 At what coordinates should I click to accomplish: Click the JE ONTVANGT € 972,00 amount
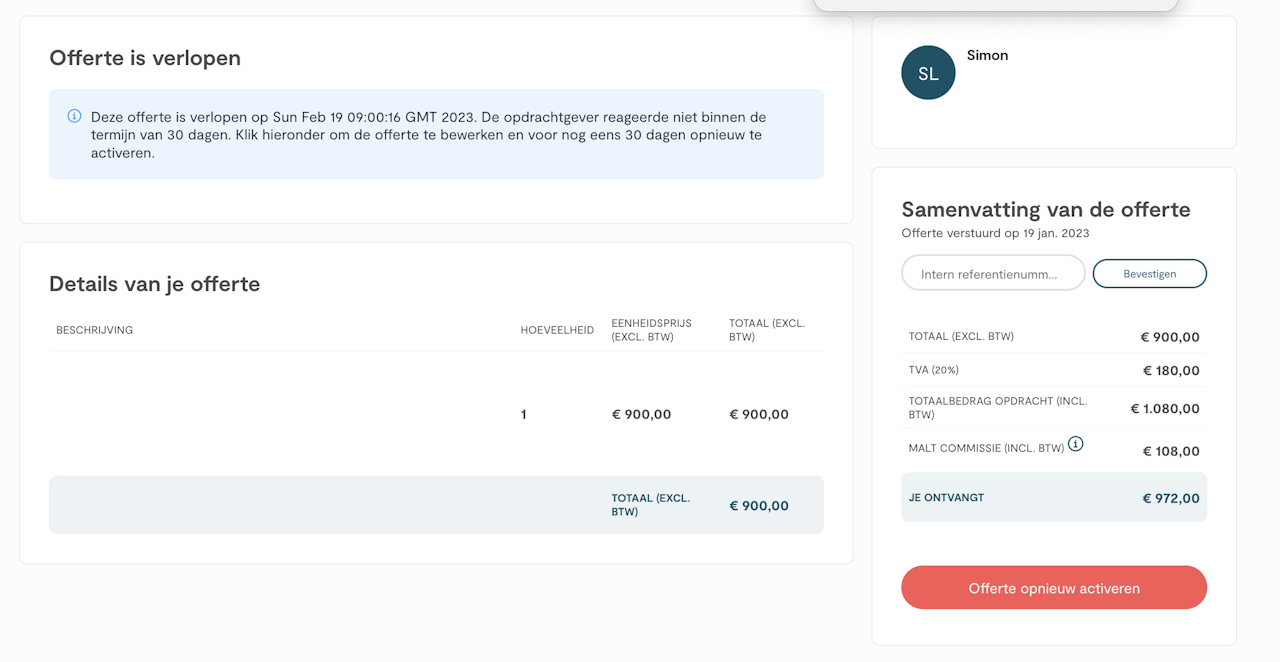pyautogui.click(x=1171, y=498)
